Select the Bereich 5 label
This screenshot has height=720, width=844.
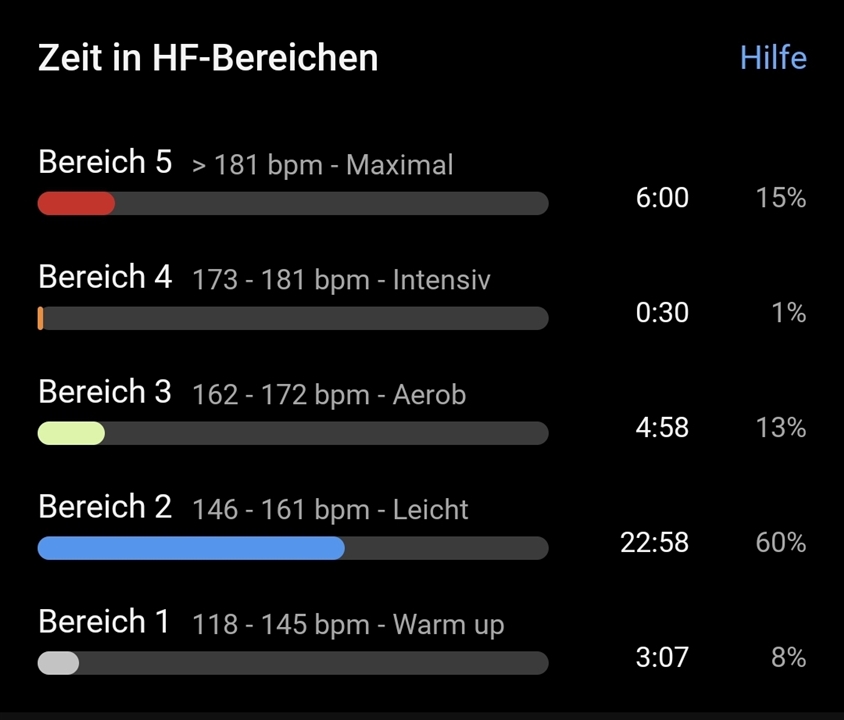(105, 162)
